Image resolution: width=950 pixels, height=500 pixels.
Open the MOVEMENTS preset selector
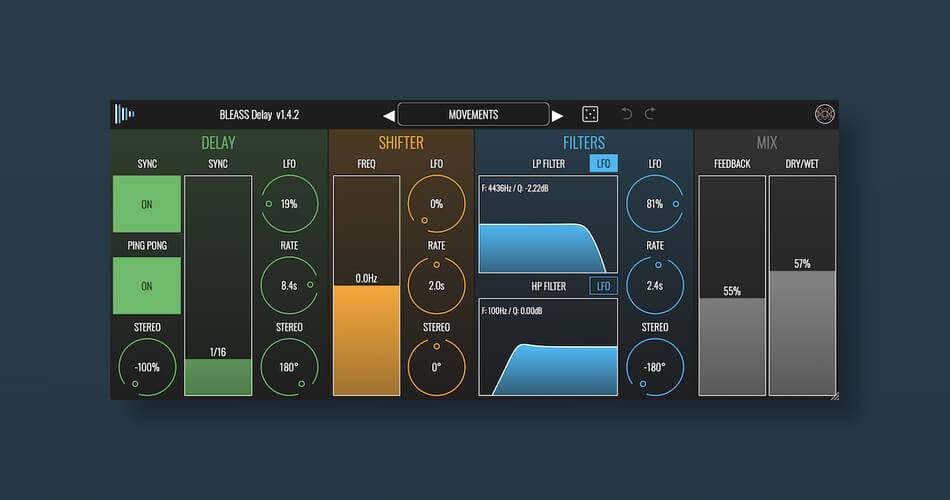point(473,114)
